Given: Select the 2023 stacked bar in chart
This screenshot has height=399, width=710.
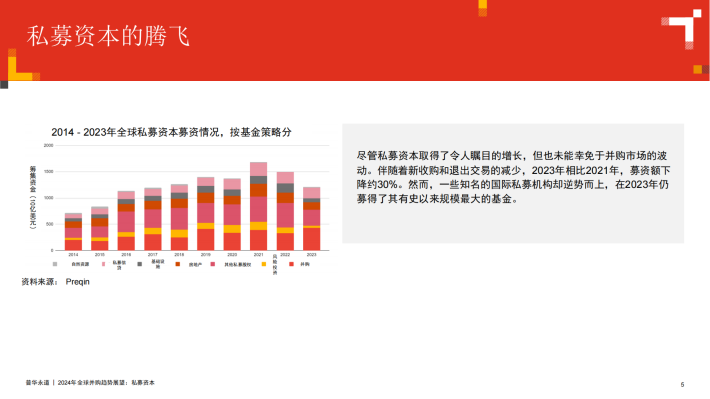Looking at the screenshot, I should (312, 219).
